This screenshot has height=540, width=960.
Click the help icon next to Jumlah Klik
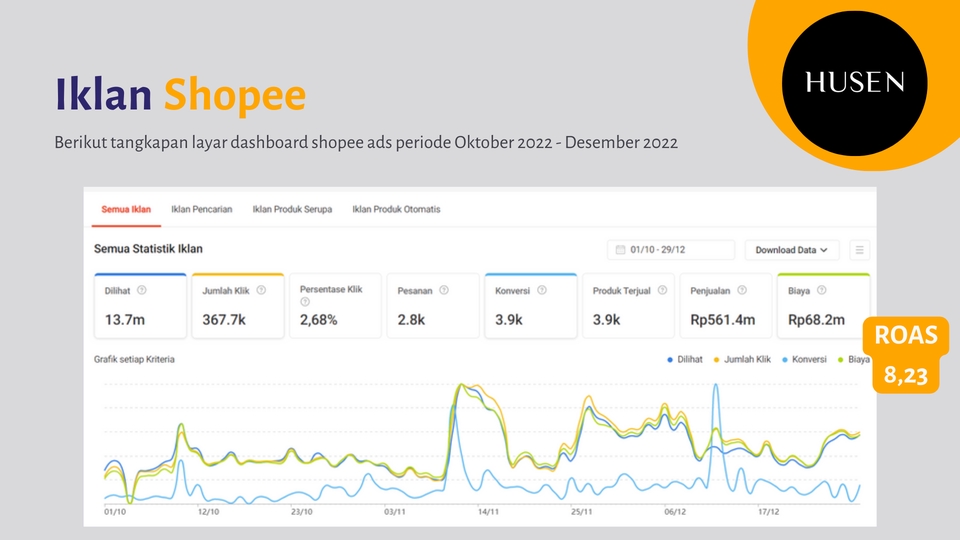tap(261, 290)
